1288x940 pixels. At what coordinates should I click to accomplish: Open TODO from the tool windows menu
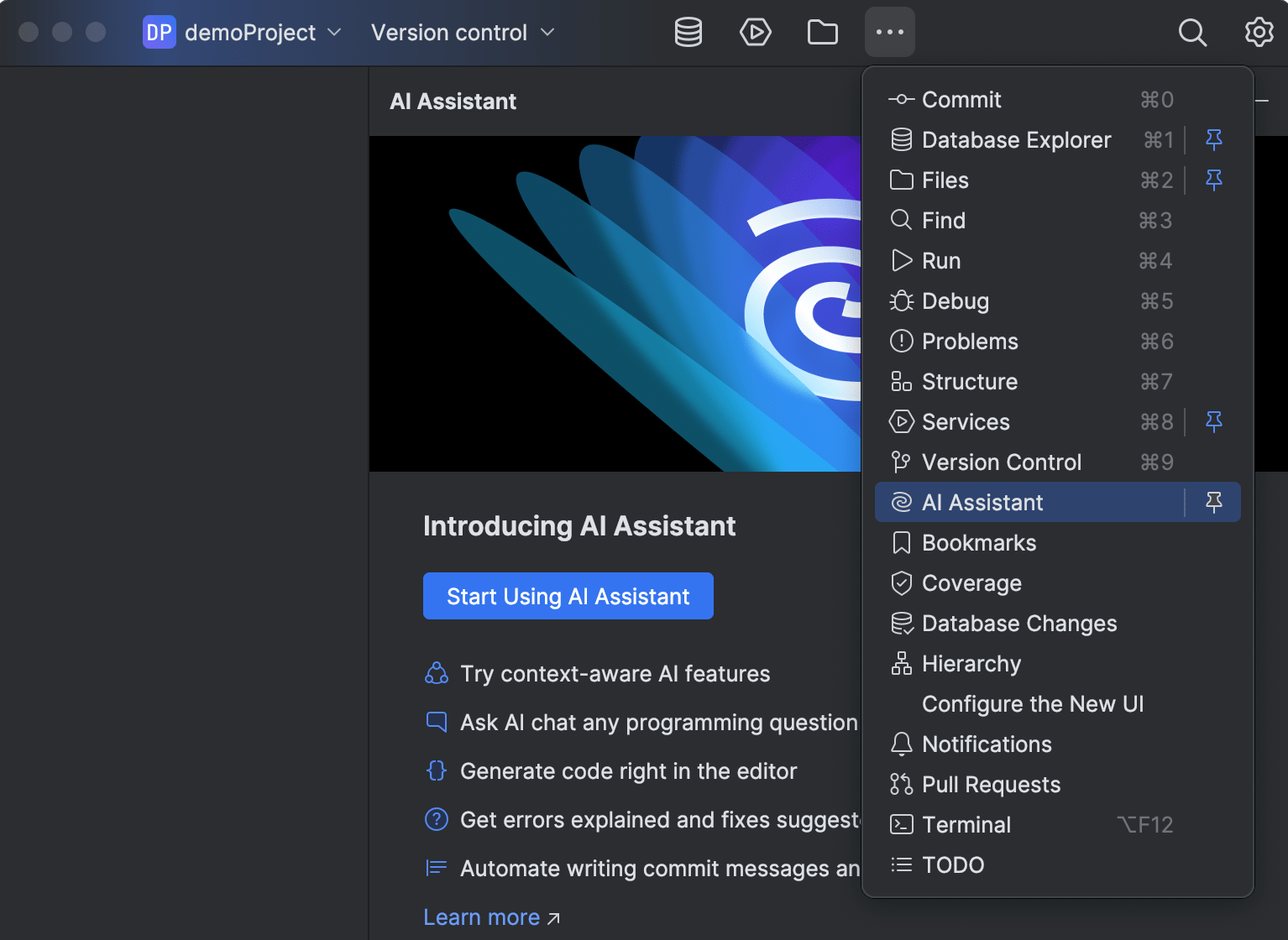(953, 864)
